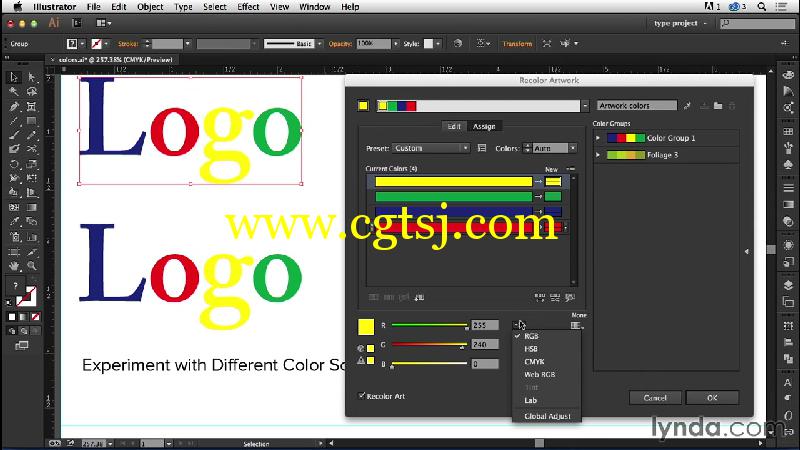
Task: Click the recolor artwork wheel icon in control bar
Action: (x=458, y=43)
